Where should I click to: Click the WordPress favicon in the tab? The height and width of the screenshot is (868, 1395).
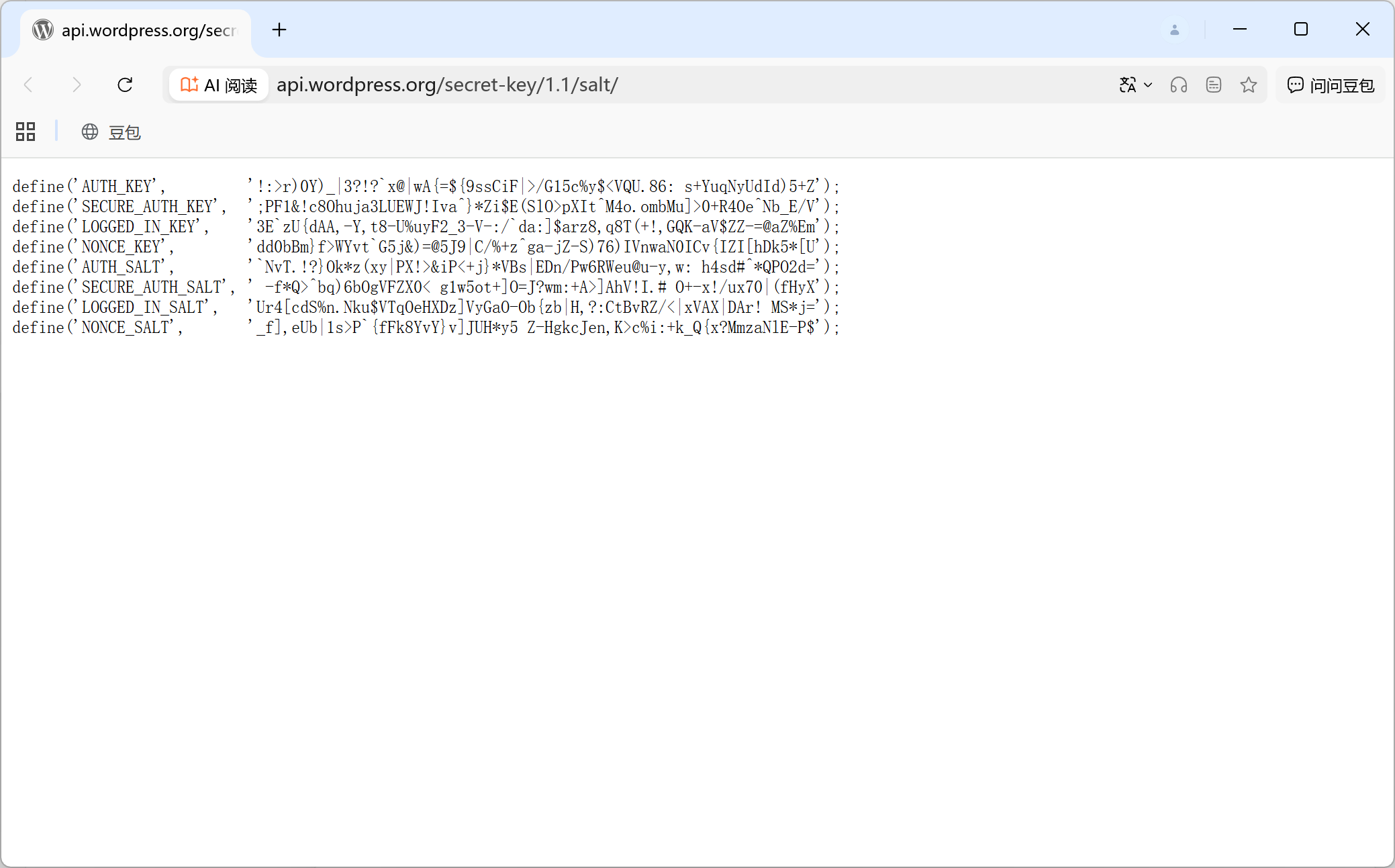[43, 30]
